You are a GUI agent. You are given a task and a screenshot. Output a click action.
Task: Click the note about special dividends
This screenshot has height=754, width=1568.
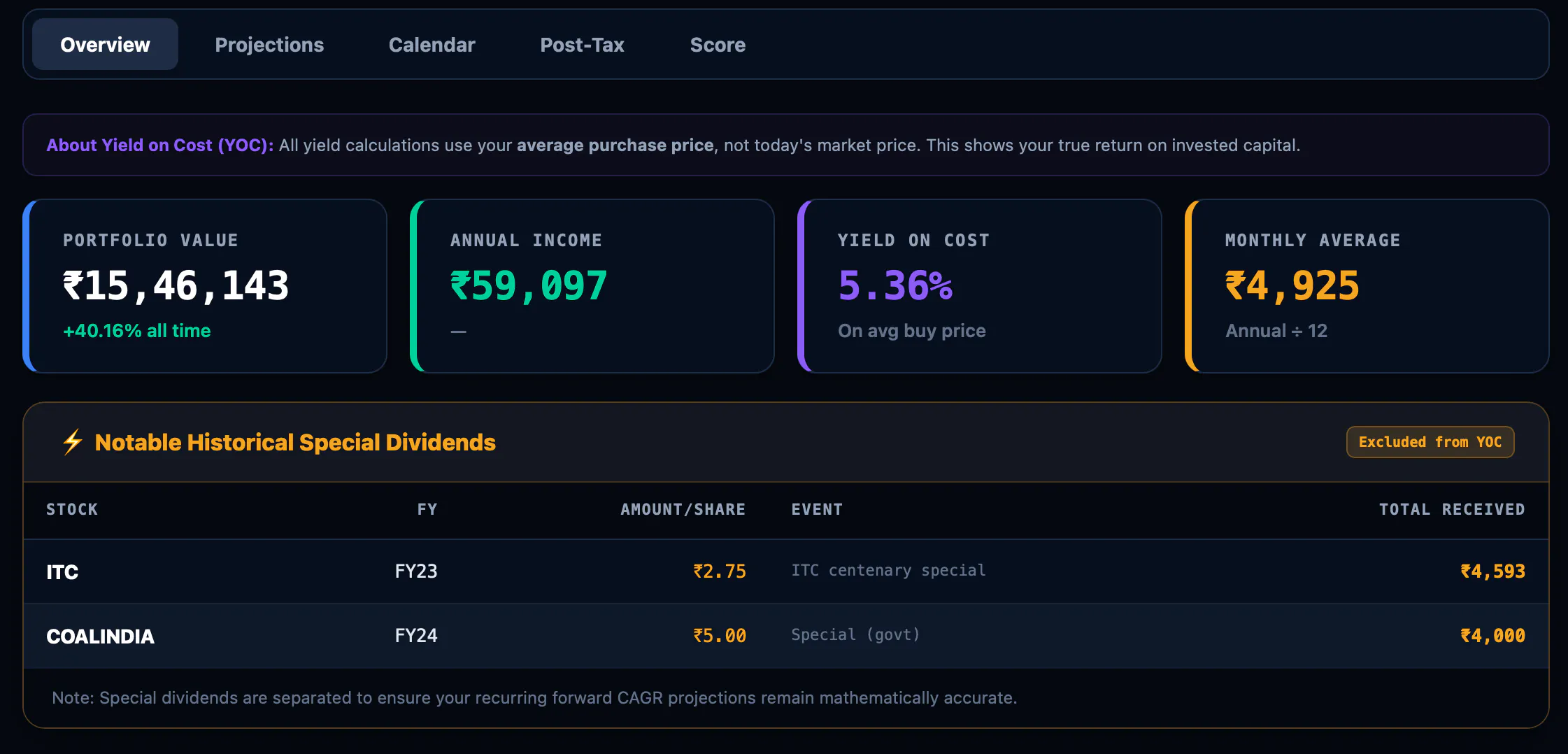[534, 697]
